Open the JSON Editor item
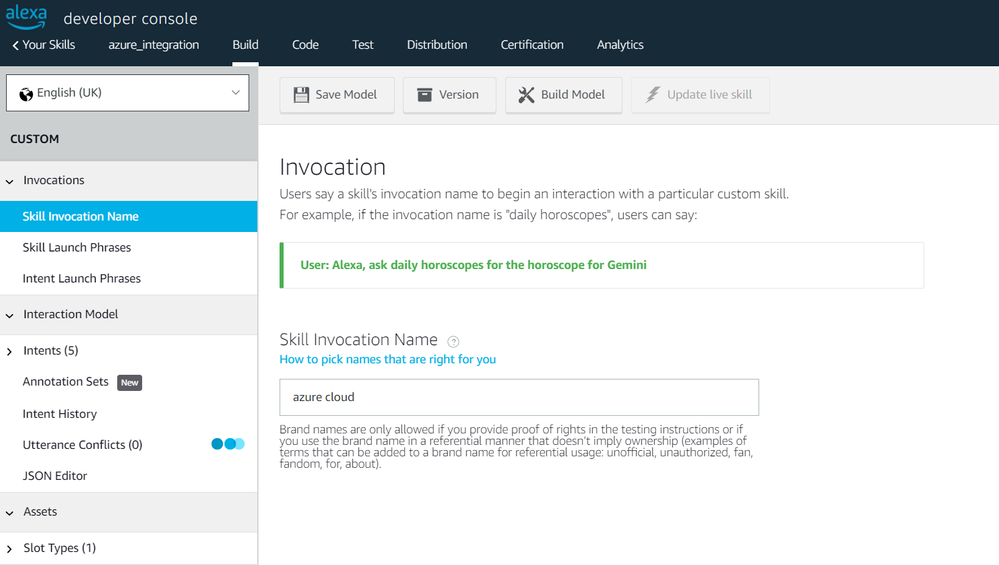The height and width of the screenshot is (565, 999). (55, 476)
